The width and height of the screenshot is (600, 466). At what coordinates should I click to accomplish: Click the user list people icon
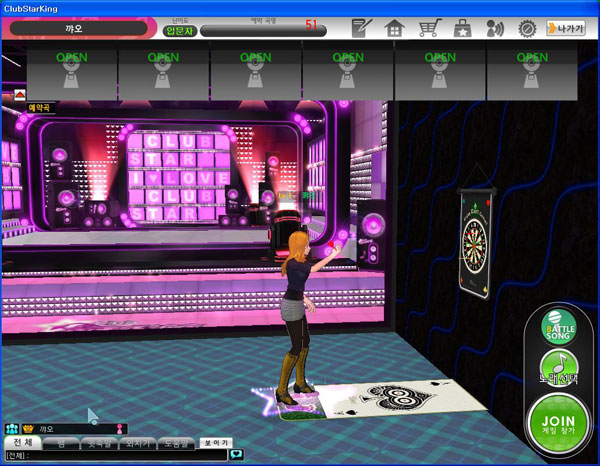(12, 429)
